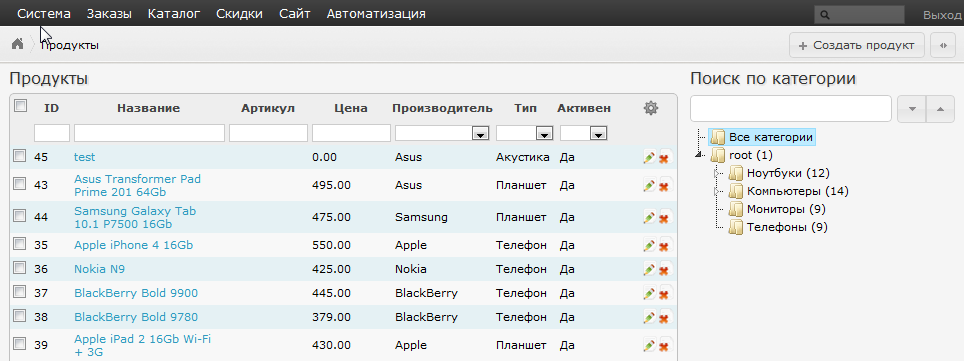
Task: Click the Цена filter input field
Action: click(x=351, y=133)
